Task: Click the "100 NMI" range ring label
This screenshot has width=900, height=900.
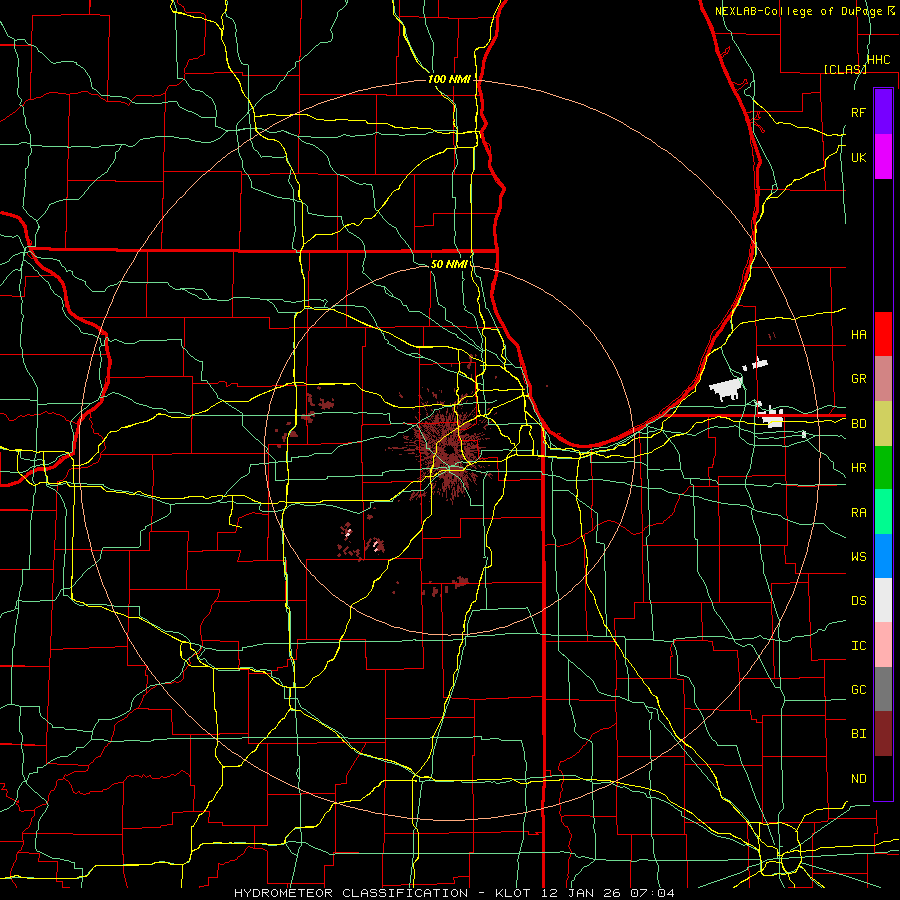Action: click(x=449, y=79)
